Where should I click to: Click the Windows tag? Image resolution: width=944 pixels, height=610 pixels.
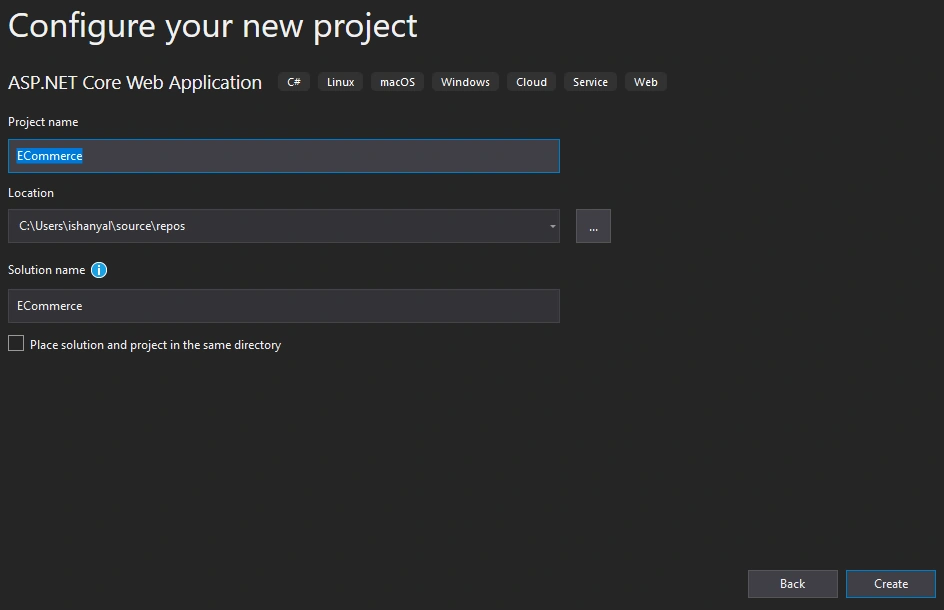tap(465, 82)
